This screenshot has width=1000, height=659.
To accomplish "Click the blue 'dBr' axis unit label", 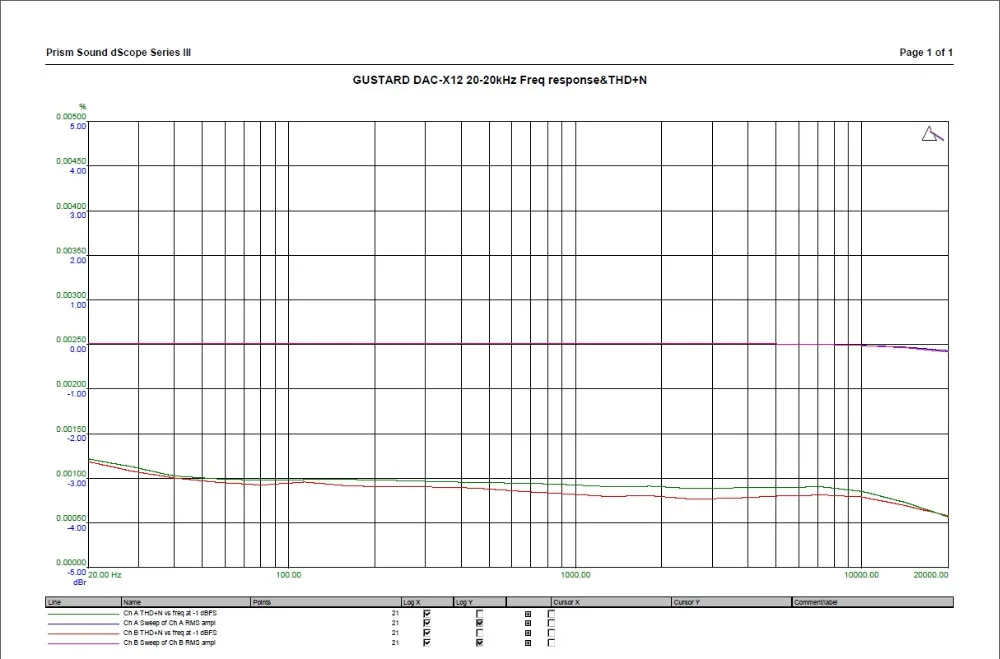I will point(79,582).
